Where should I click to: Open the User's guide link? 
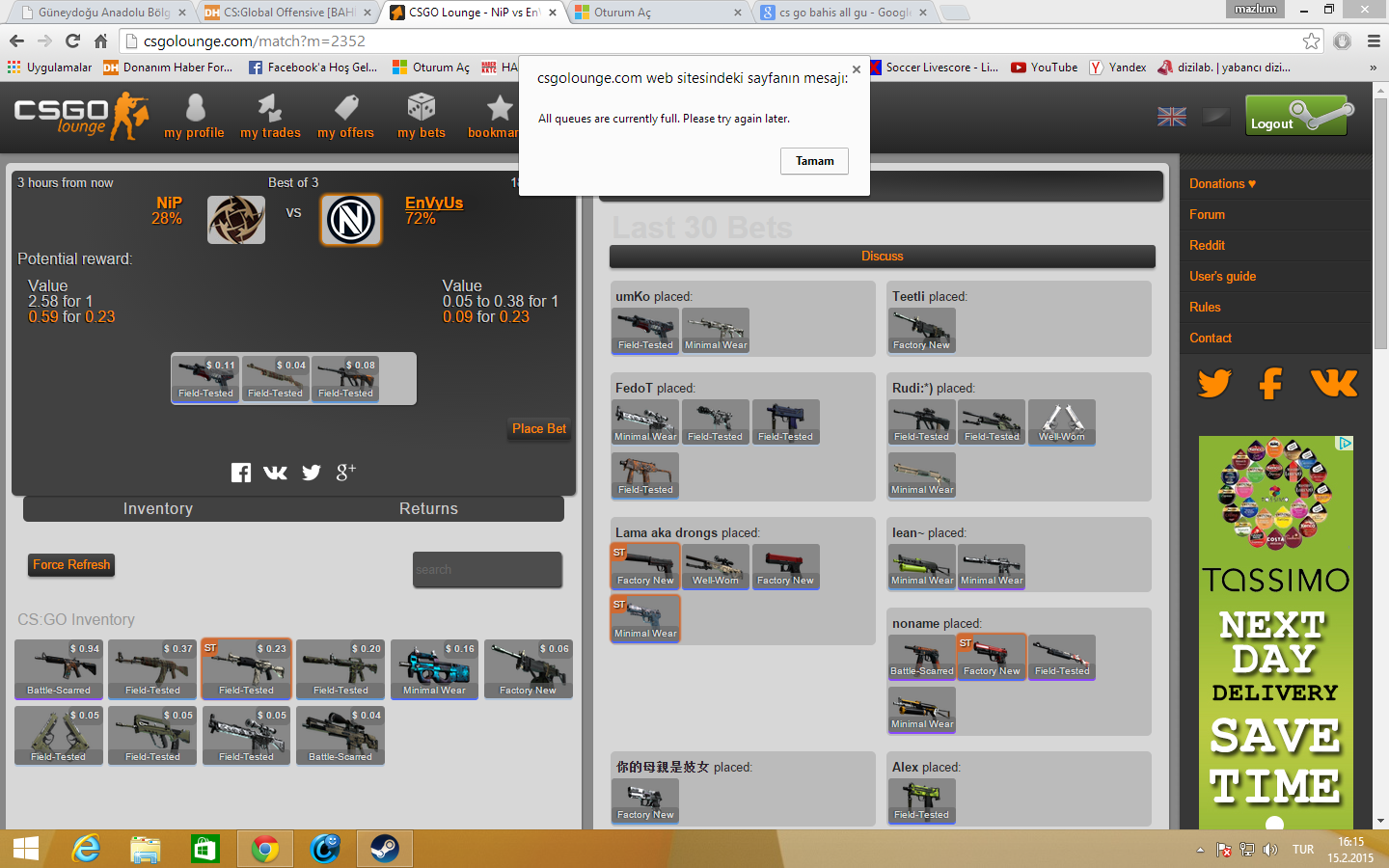pos(1222,277)
